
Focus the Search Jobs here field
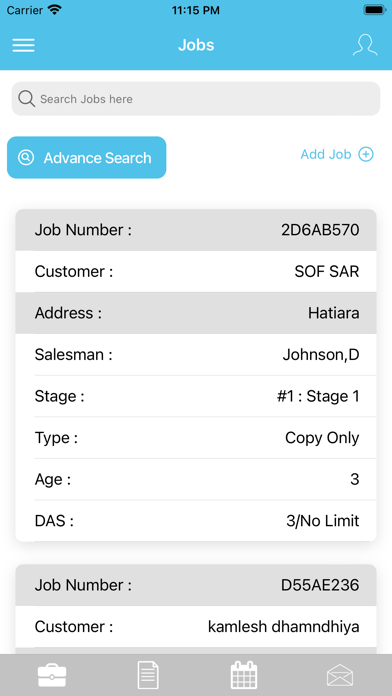click(x=196, y=99)
